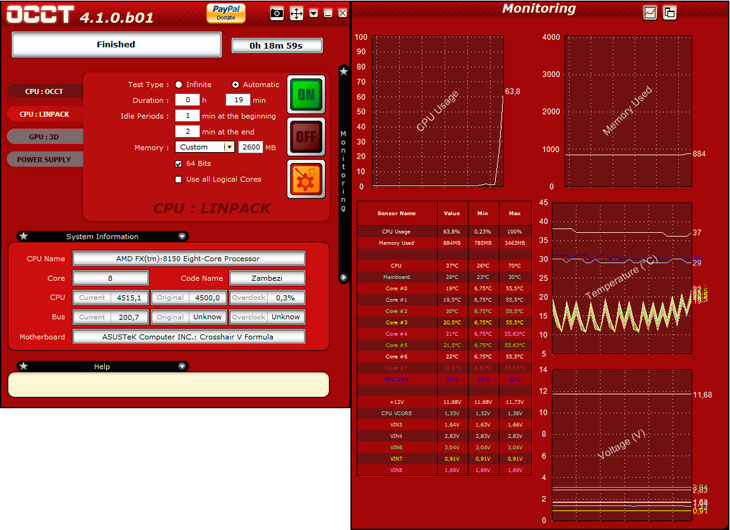This screenshot has height=530, width=730.
Task: Collapse the Help section arrow
Action: coord(182,366)
